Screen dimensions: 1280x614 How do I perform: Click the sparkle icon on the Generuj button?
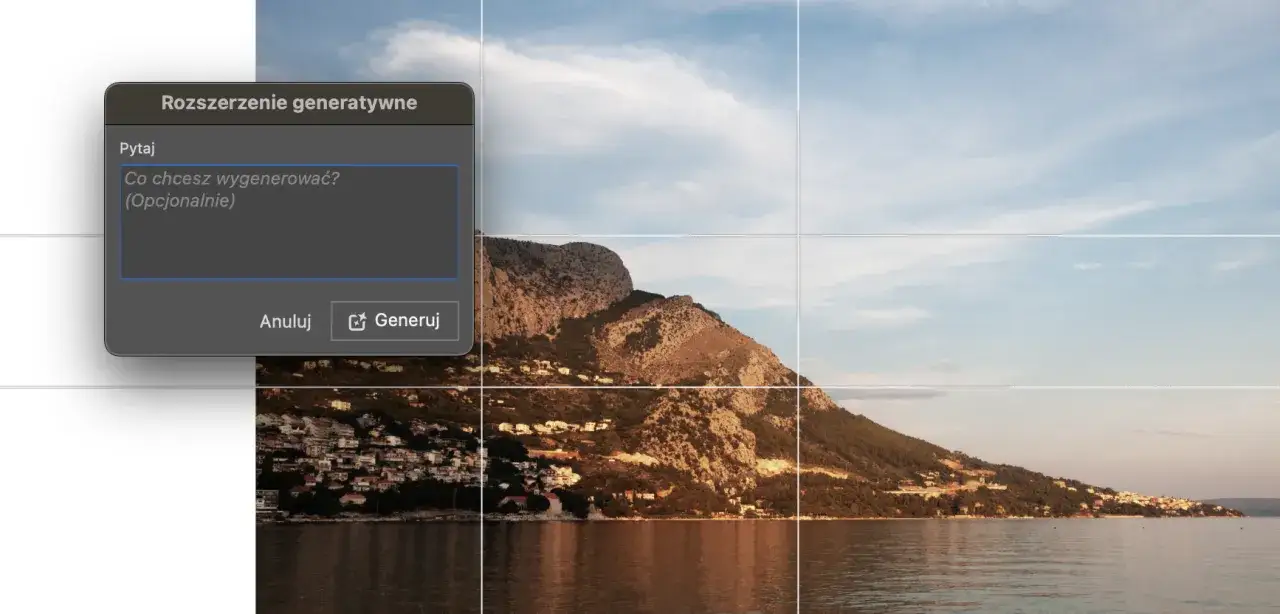[357, 322]
